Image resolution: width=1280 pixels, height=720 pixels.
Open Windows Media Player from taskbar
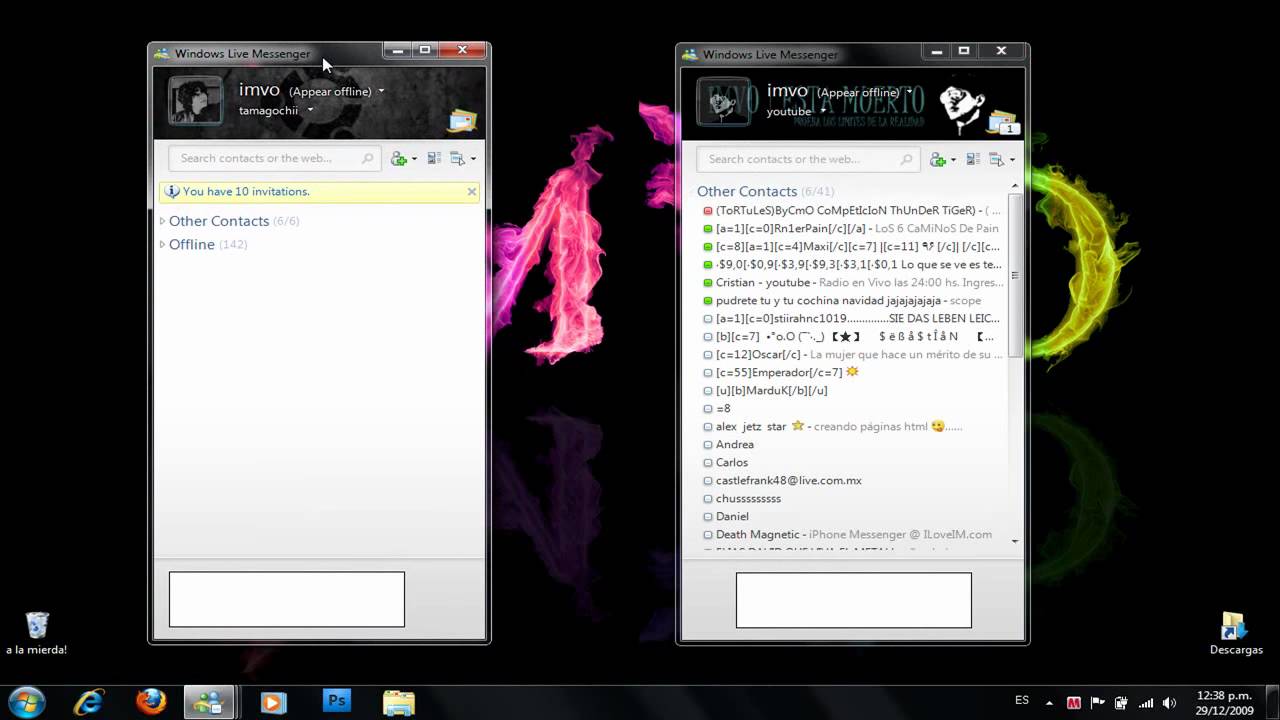pos(273,702)
